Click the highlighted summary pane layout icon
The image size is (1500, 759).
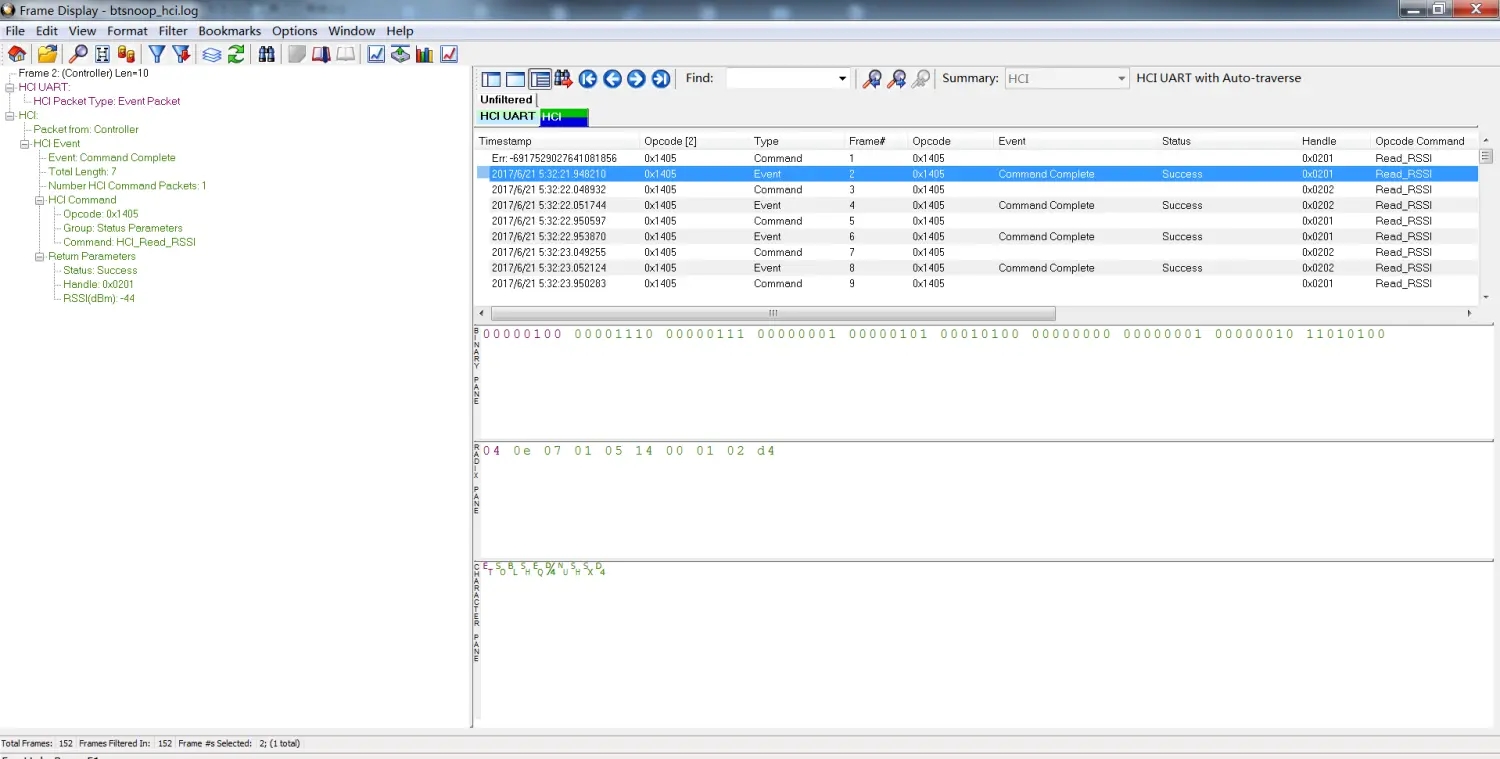540,79
